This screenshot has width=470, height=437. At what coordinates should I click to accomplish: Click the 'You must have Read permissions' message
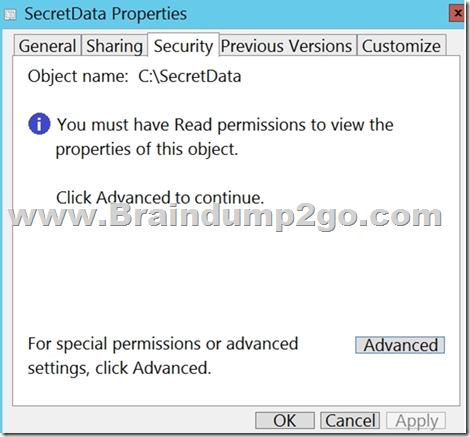[x=225, y=125]
